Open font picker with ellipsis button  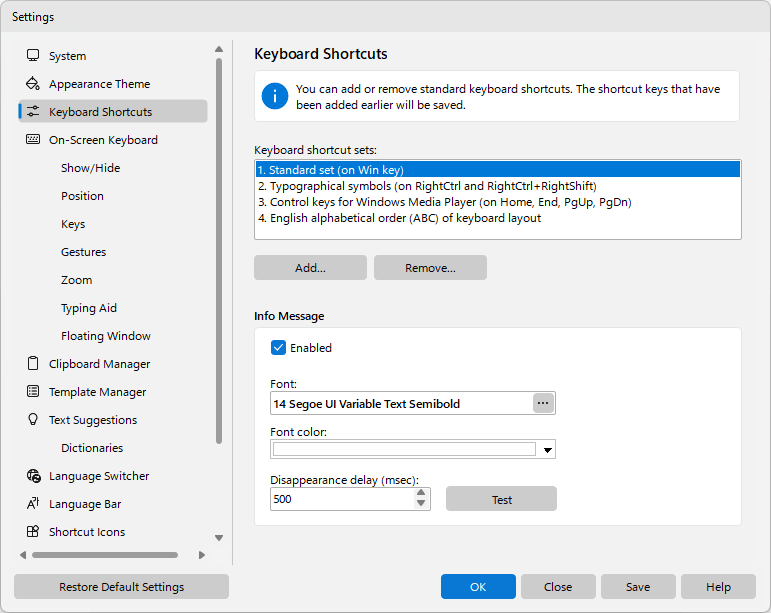tap(543, 403)
